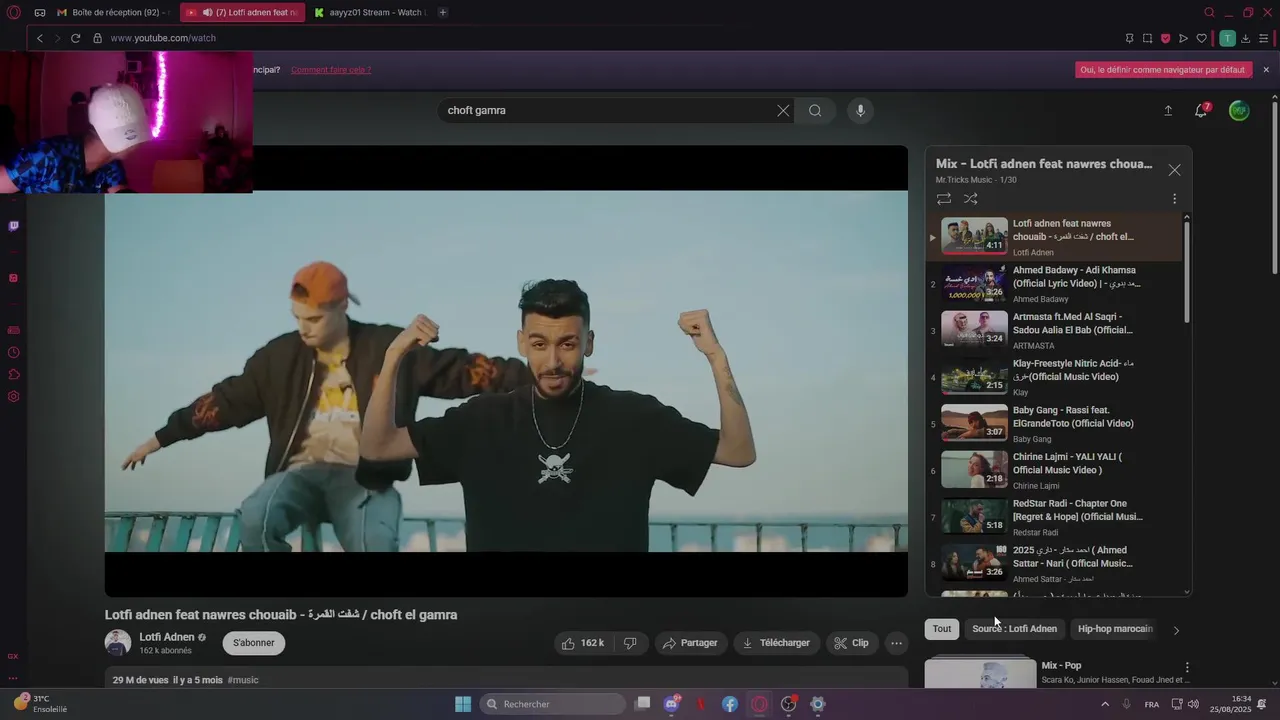Toggle playlist shuffle
This screenshot has height=720, width=1280.
tap(970, 199)
